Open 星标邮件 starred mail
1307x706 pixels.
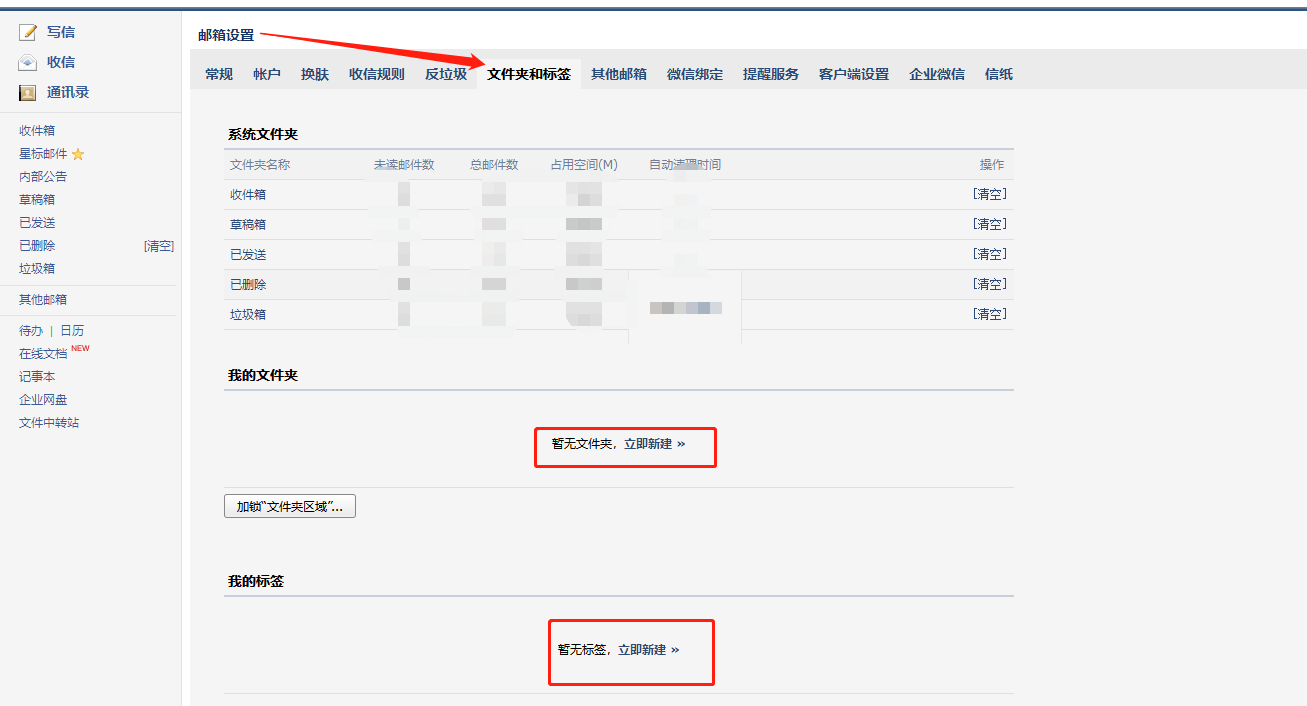43,154
